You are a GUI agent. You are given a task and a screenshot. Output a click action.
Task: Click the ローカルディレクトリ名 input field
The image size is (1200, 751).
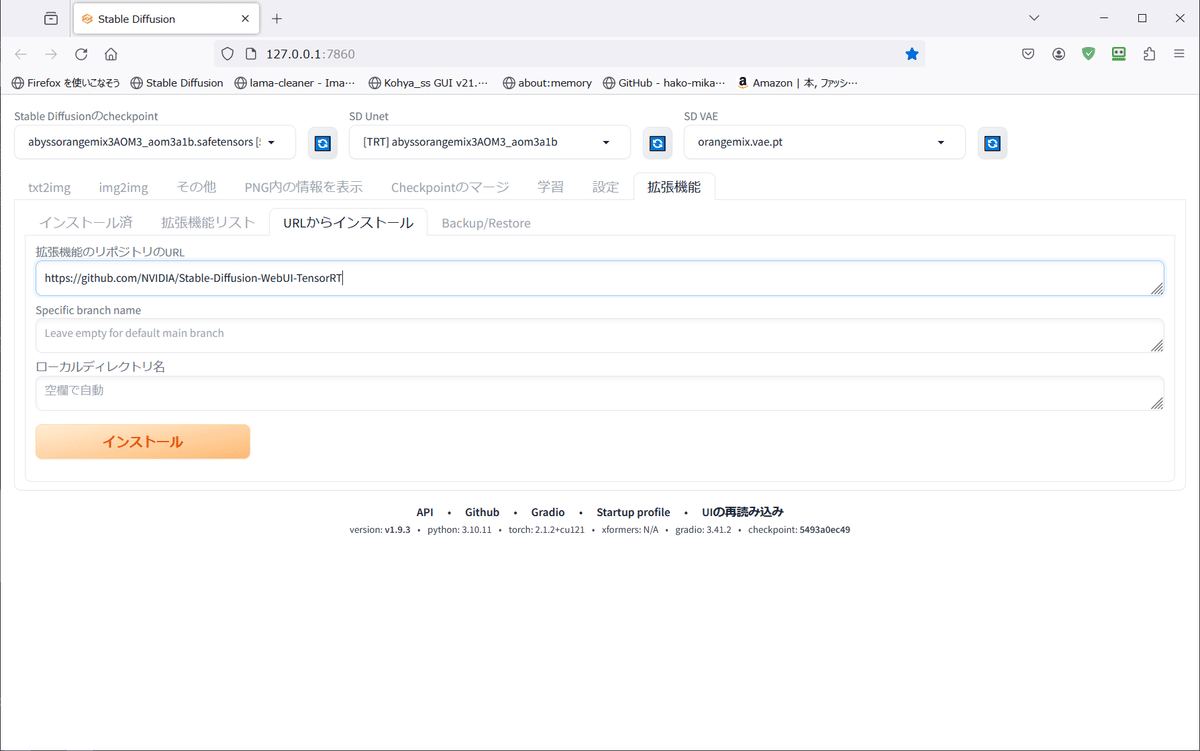(x=599, y=393)
